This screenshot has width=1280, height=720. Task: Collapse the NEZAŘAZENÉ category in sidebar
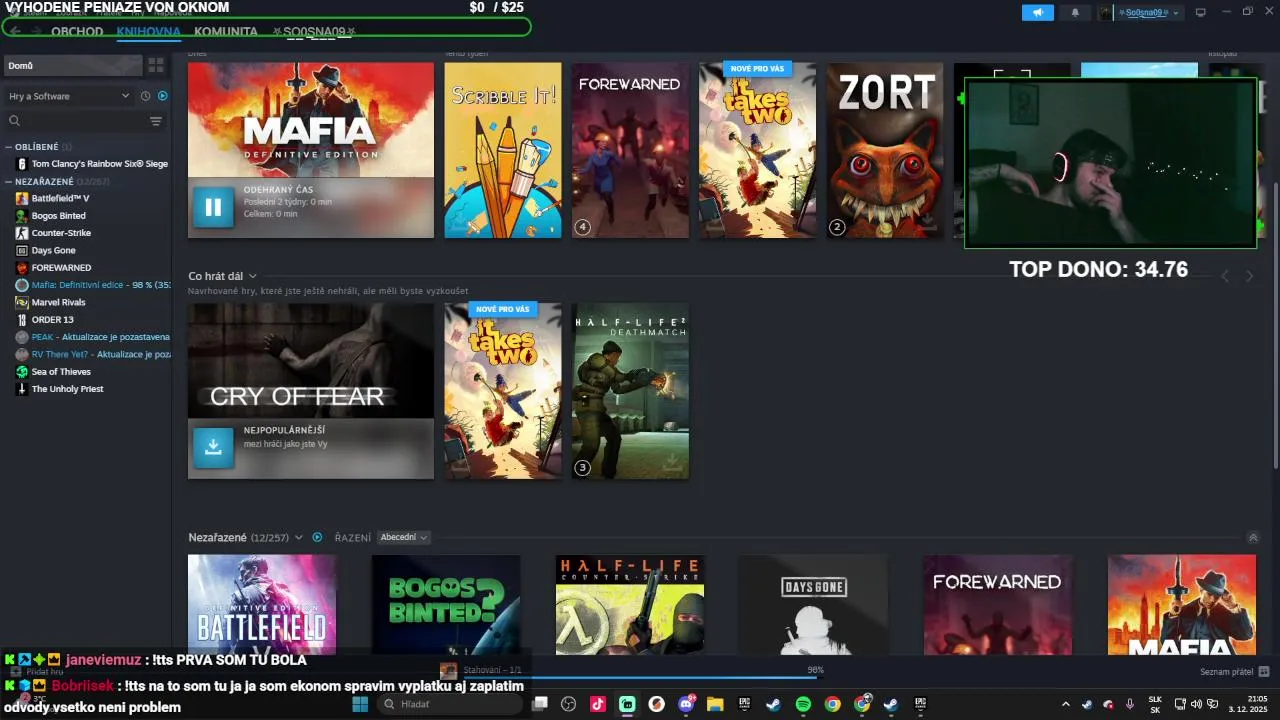click(9, 182)
